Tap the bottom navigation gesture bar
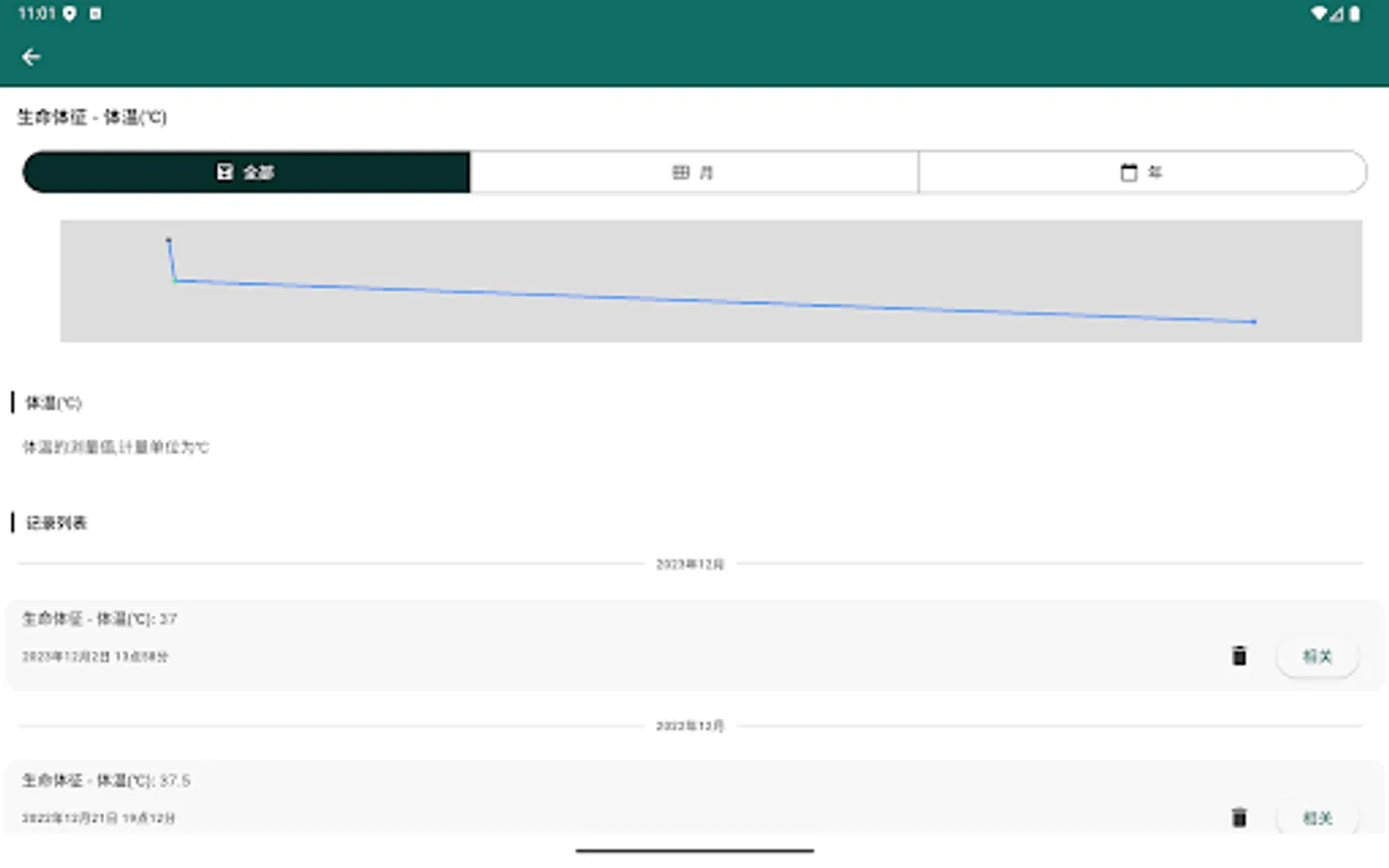Screen dimensions: 1389x868 point(694,850)
